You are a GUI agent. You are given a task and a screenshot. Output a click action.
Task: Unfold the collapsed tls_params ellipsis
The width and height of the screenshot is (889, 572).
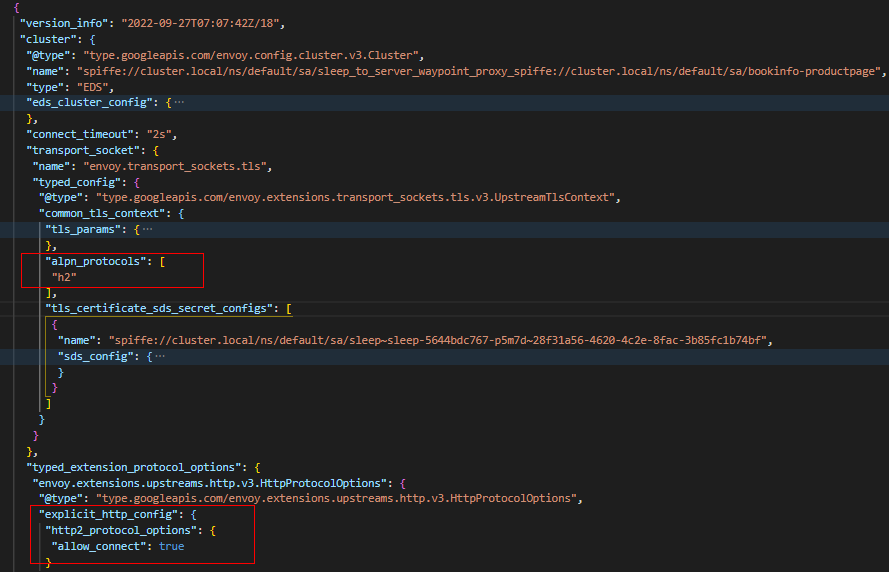pyautogui.click(x=147, y=230)
